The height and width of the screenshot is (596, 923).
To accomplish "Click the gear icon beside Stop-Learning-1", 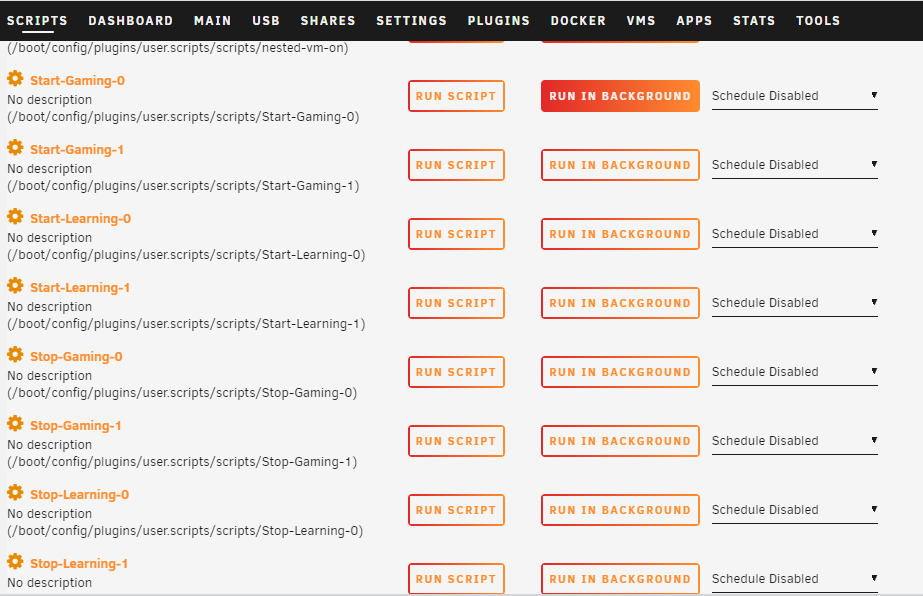I will coord(15,561).
